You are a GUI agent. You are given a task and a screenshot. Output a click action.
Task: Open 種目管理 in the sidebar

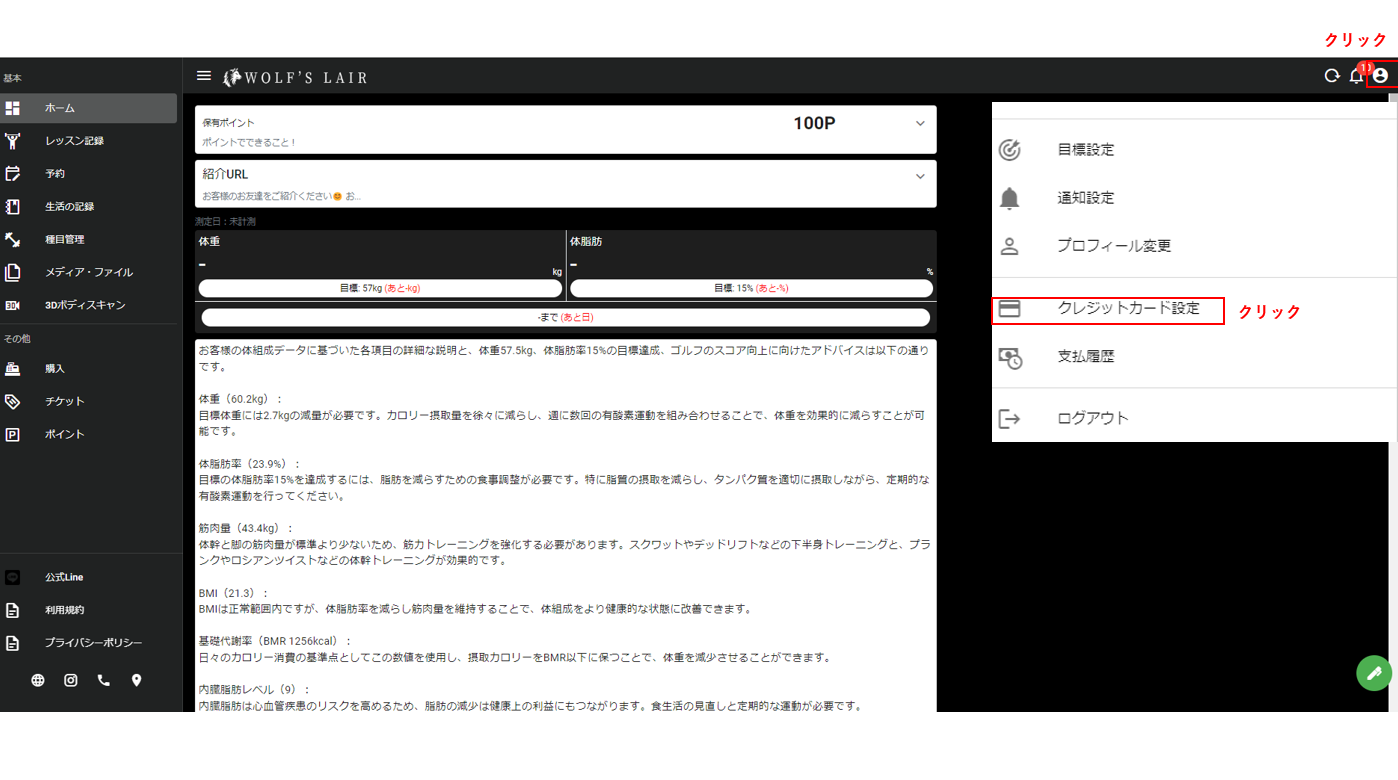point(89,240)
